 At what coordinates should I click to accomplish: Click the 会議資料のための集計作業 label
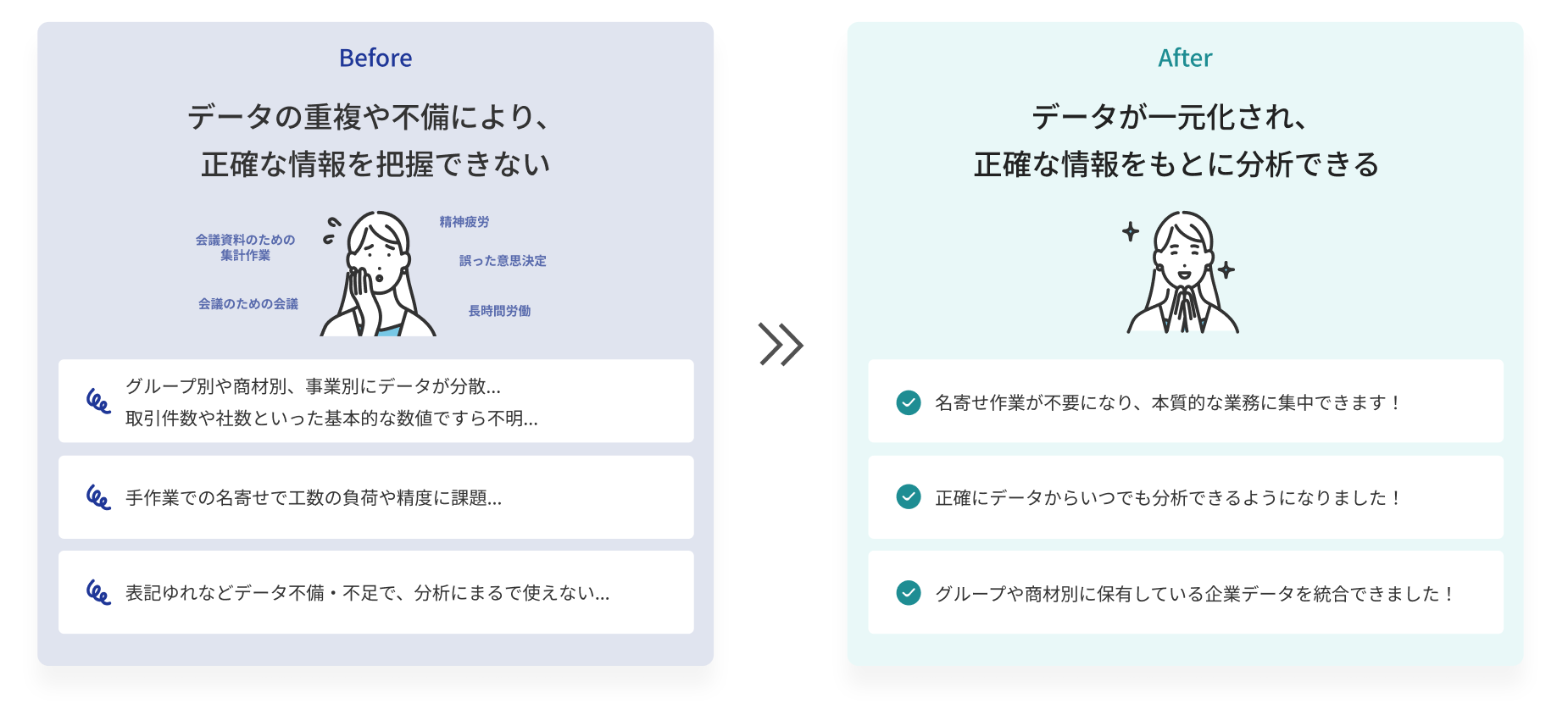(x=245, y=247)
